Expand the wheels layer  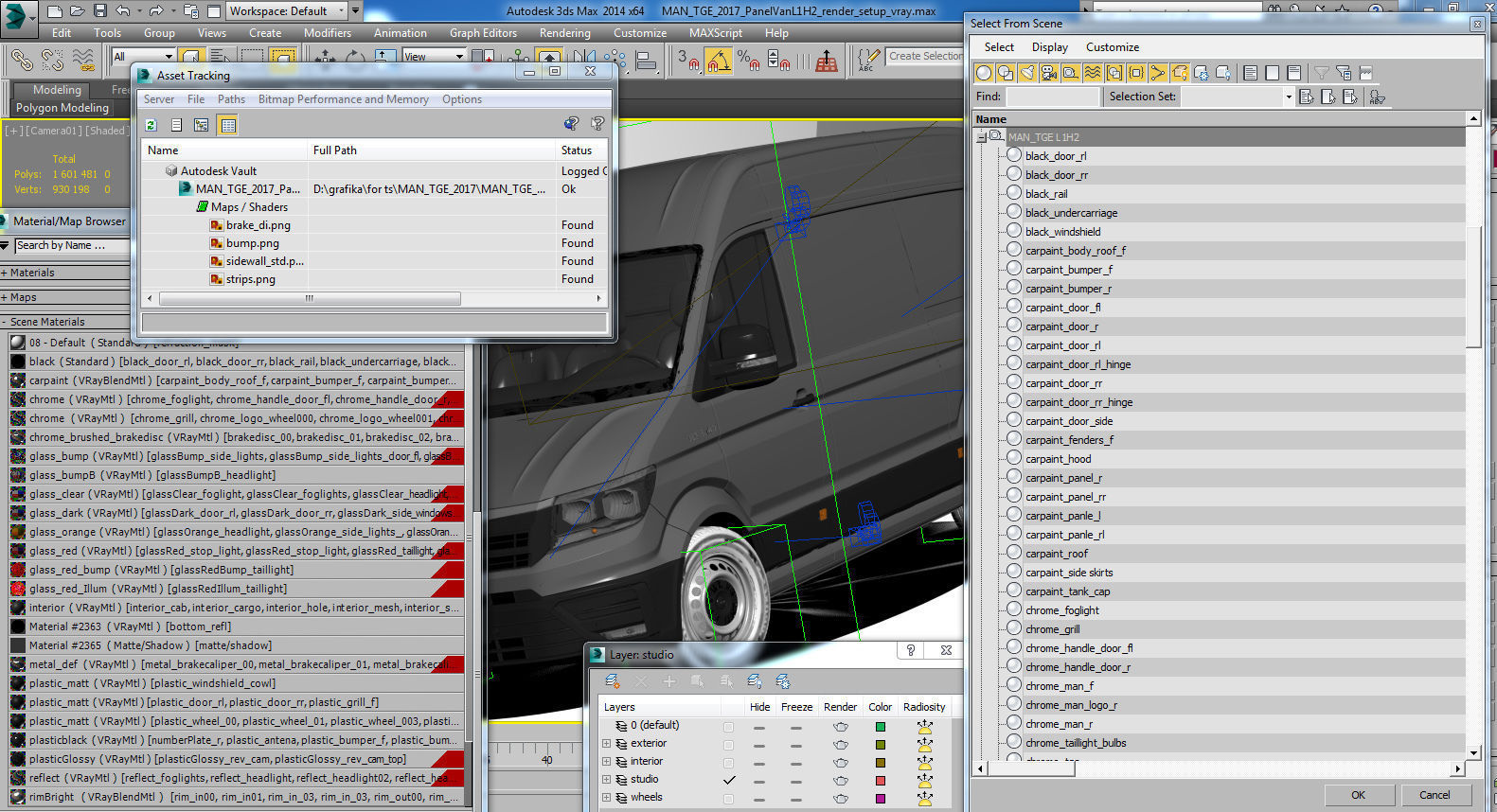607,798
